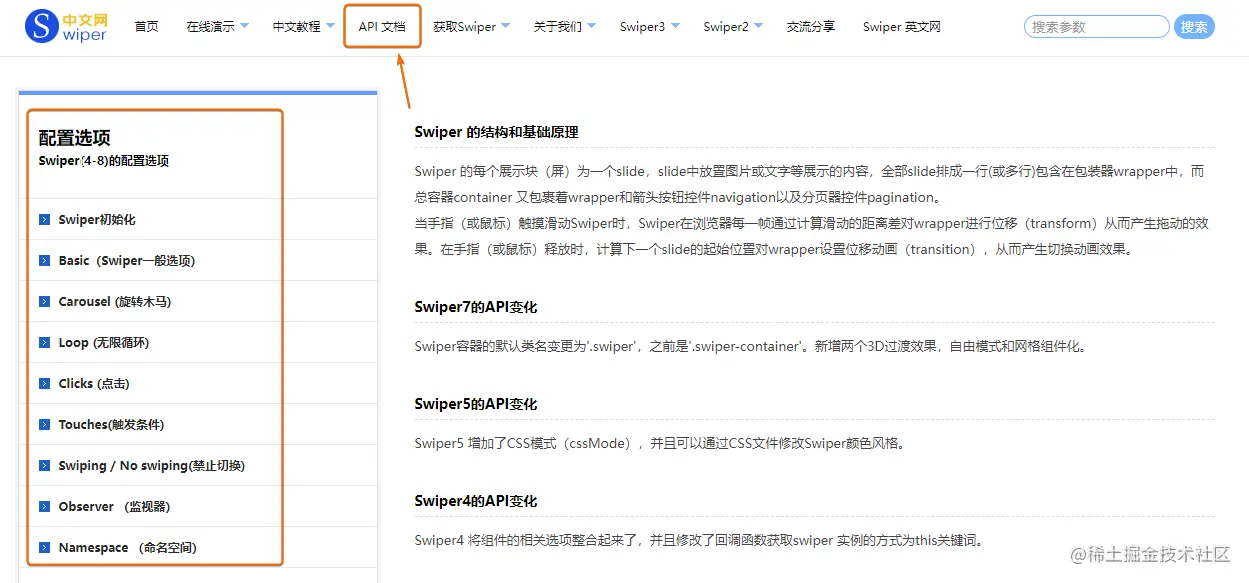Open Swiping / No swiping(禁止切换) link
Viewport: 1249px width, 583px height.
(x=152, y=466)
